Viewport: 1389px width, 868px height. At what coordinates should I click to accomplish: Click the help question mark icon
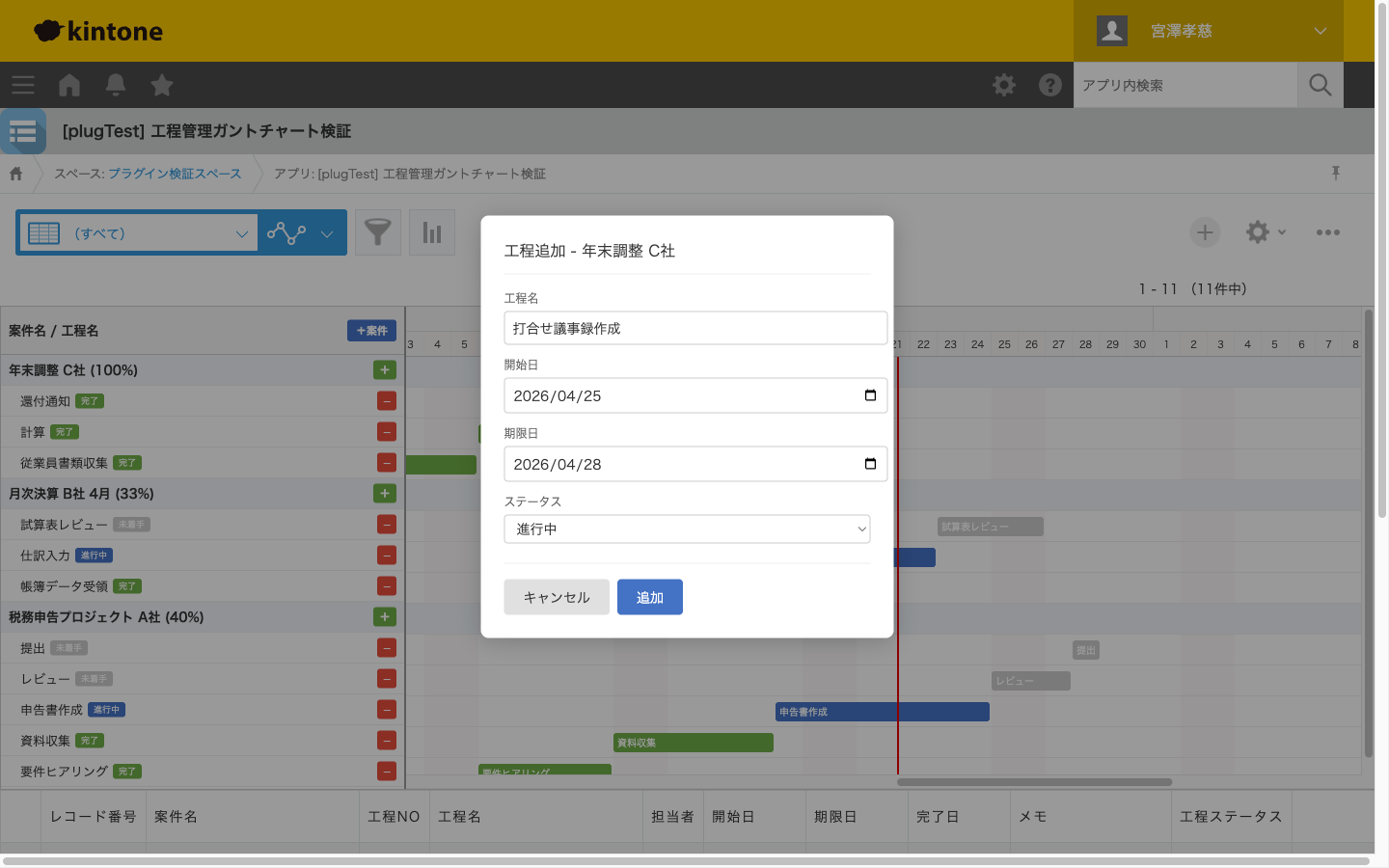[x=1050, y=85]
